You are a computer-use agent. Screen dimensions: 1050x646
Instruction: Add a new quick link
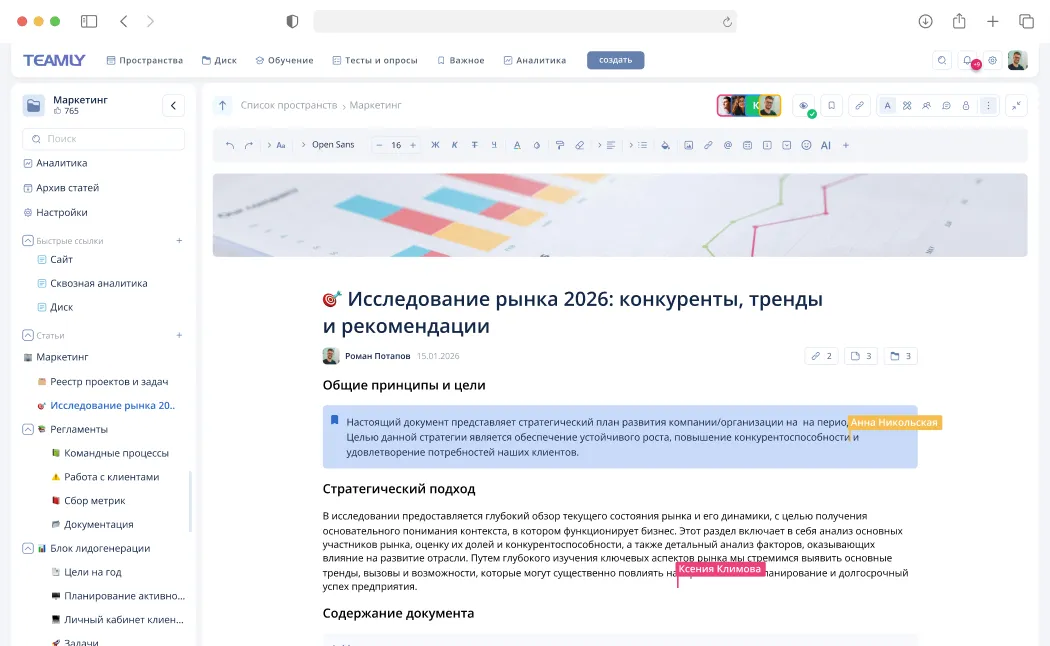179,240
